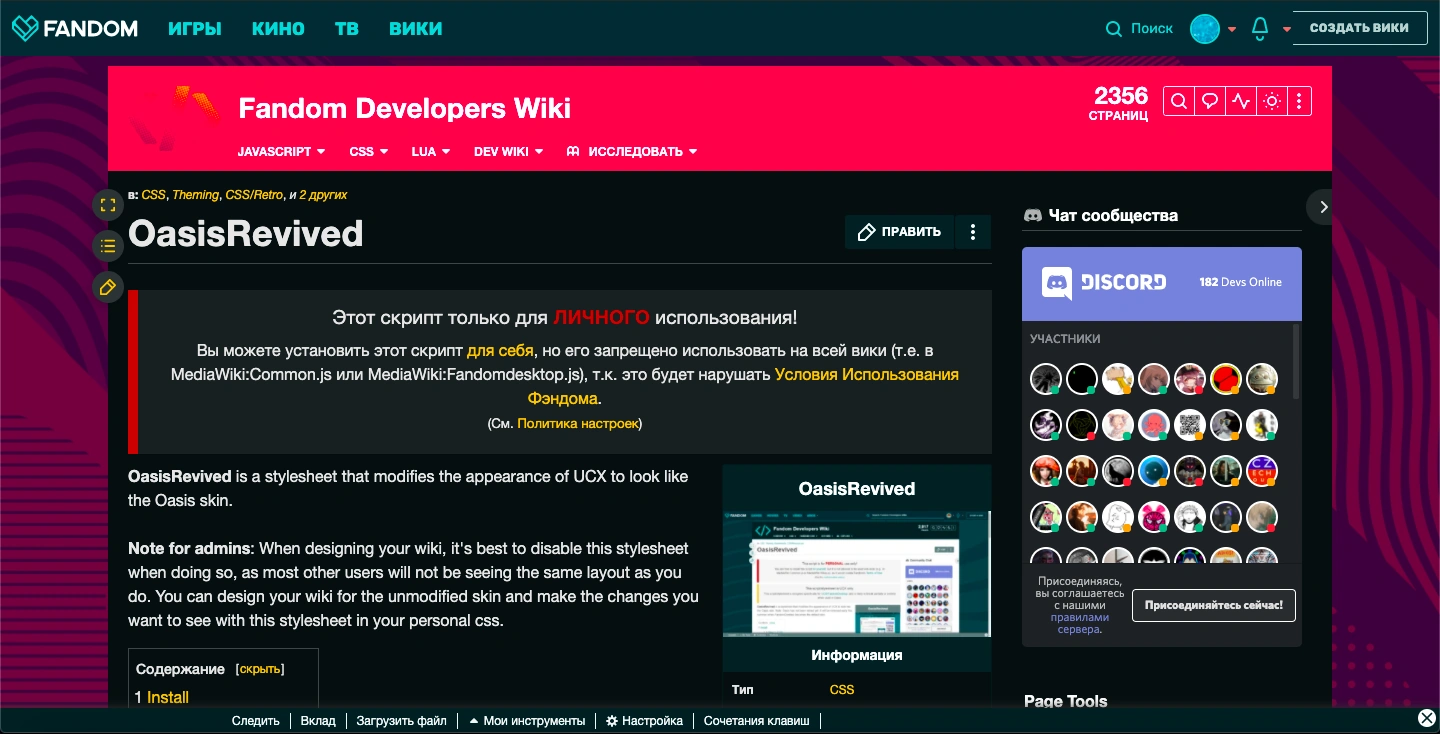This screenshot has width=1440, height=734.
Task: Expand the DEV WIKI navigation dropdown
Action: click(x=509, y=152)
